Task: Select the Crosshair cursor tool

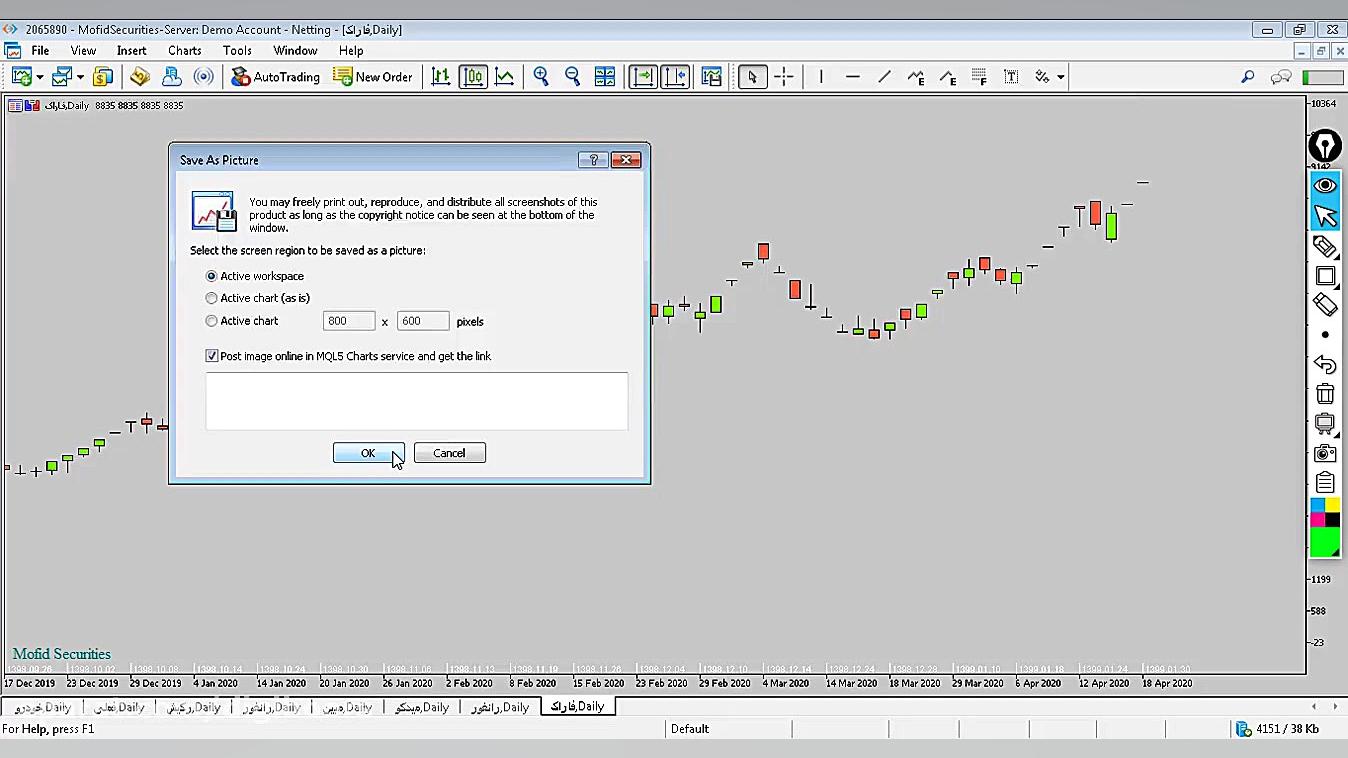Action: pos(784,77)
